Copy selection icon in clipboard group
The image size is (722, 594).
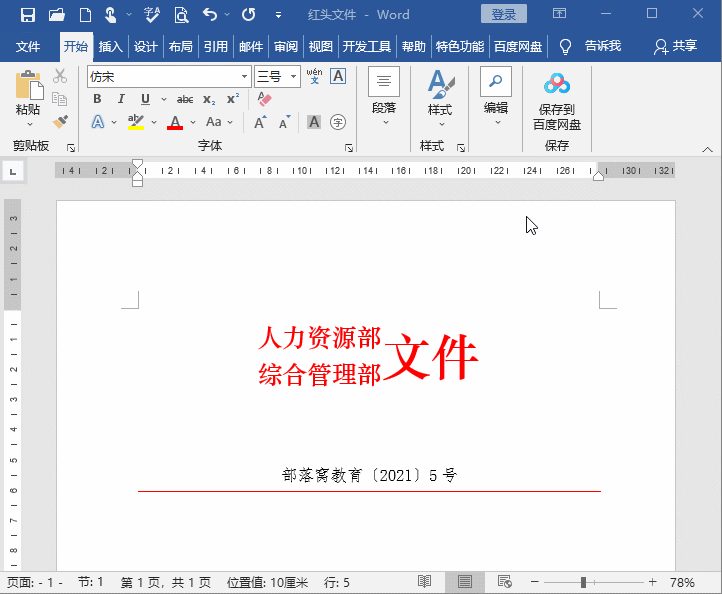[60, 99]
